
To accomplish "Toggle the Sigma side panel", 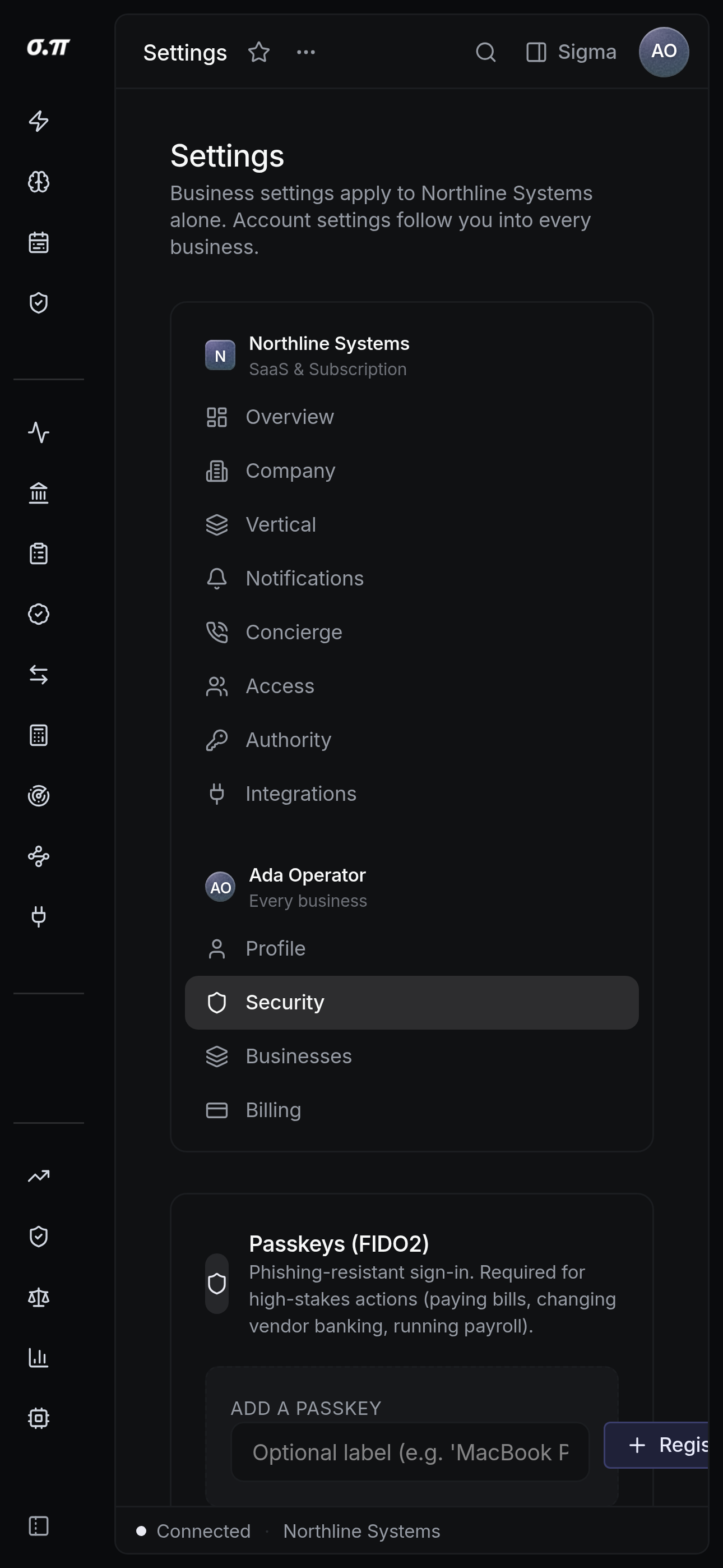I will pos(571,52).
